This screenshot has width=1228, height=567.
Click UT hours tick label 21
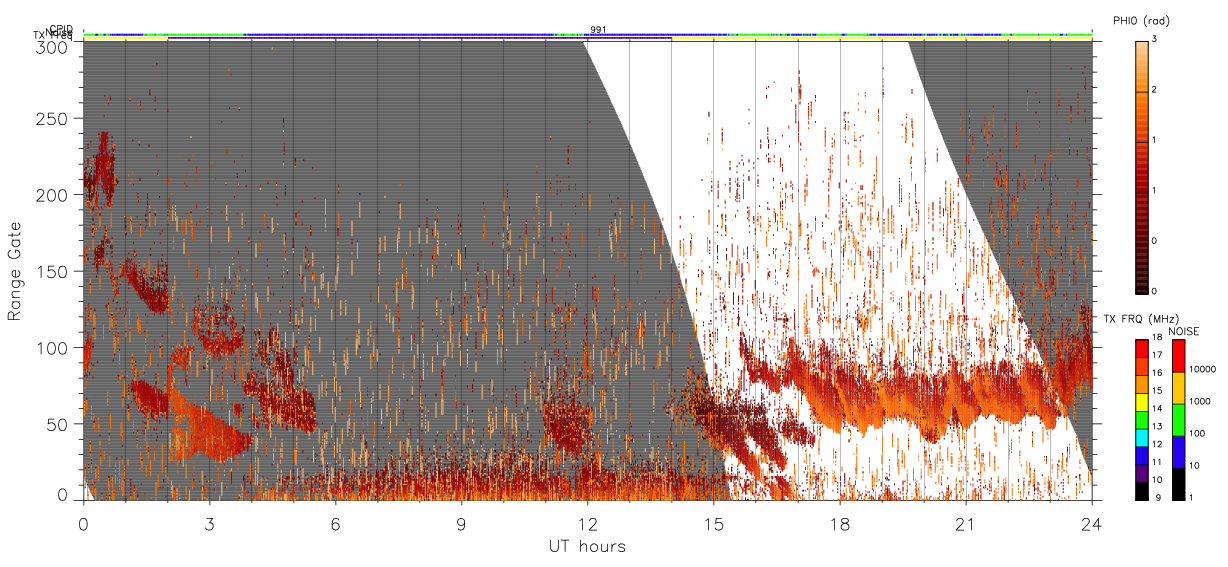(x=965, y=523)
